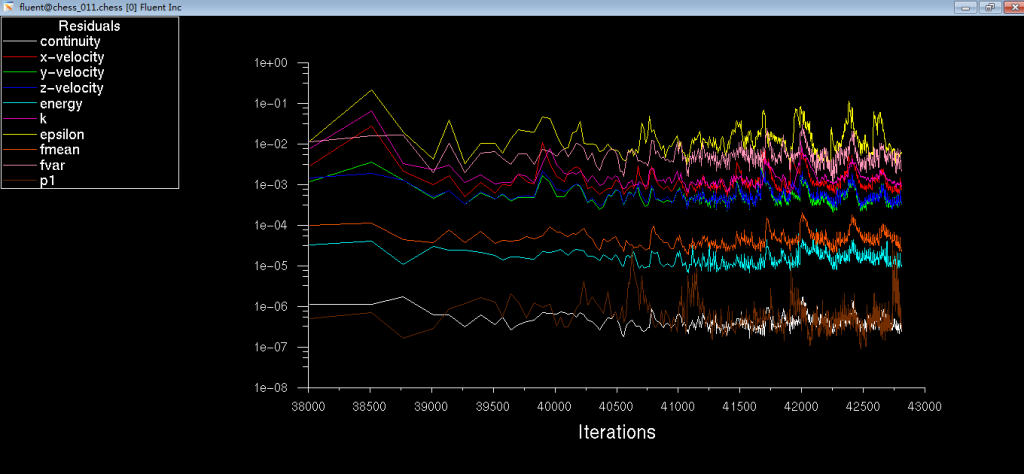Click the Iterations x-axis title
The image size is (1024, 474).
[617, 432]
